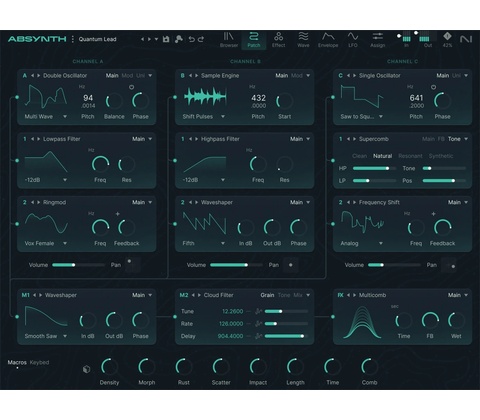Click the Native Instruments logo

tap(466, 39)
